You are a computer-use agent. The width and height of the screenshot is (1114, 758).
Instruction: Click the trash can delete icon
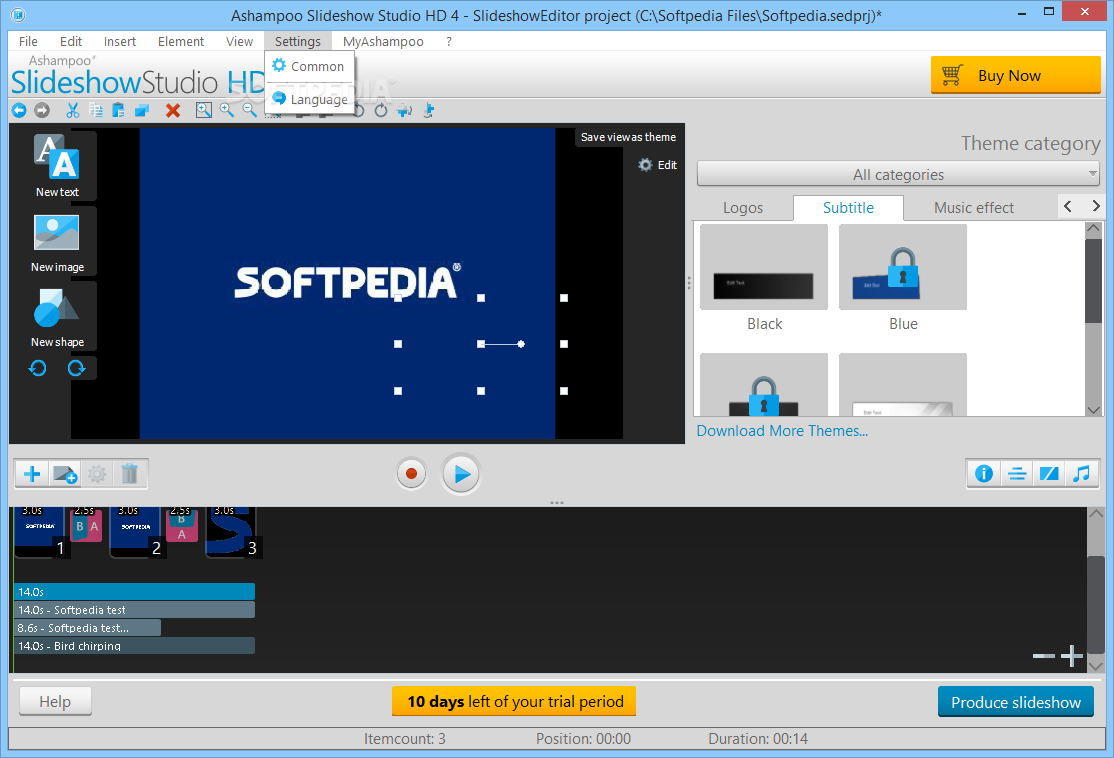coord(129,474)
